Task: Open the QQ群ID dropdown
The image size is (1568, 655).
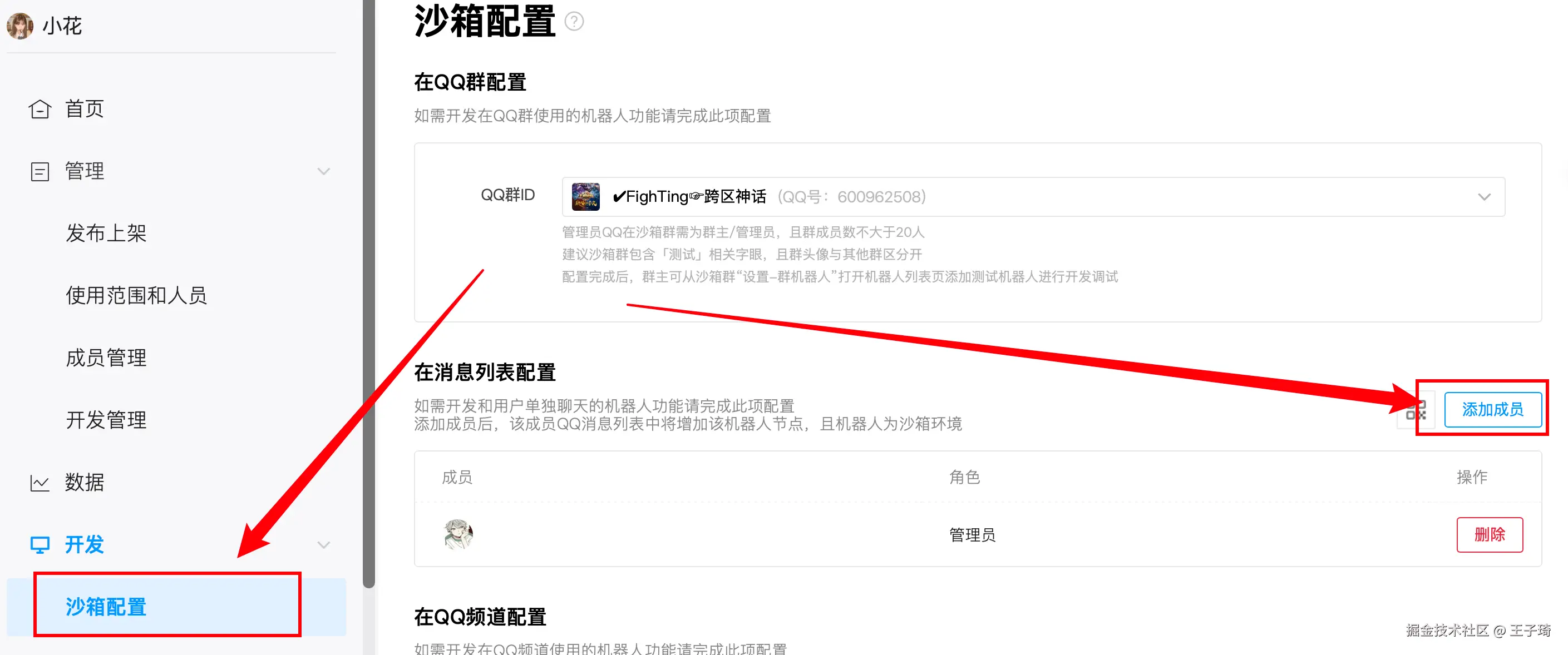Action: click(x=1034, y=197)
